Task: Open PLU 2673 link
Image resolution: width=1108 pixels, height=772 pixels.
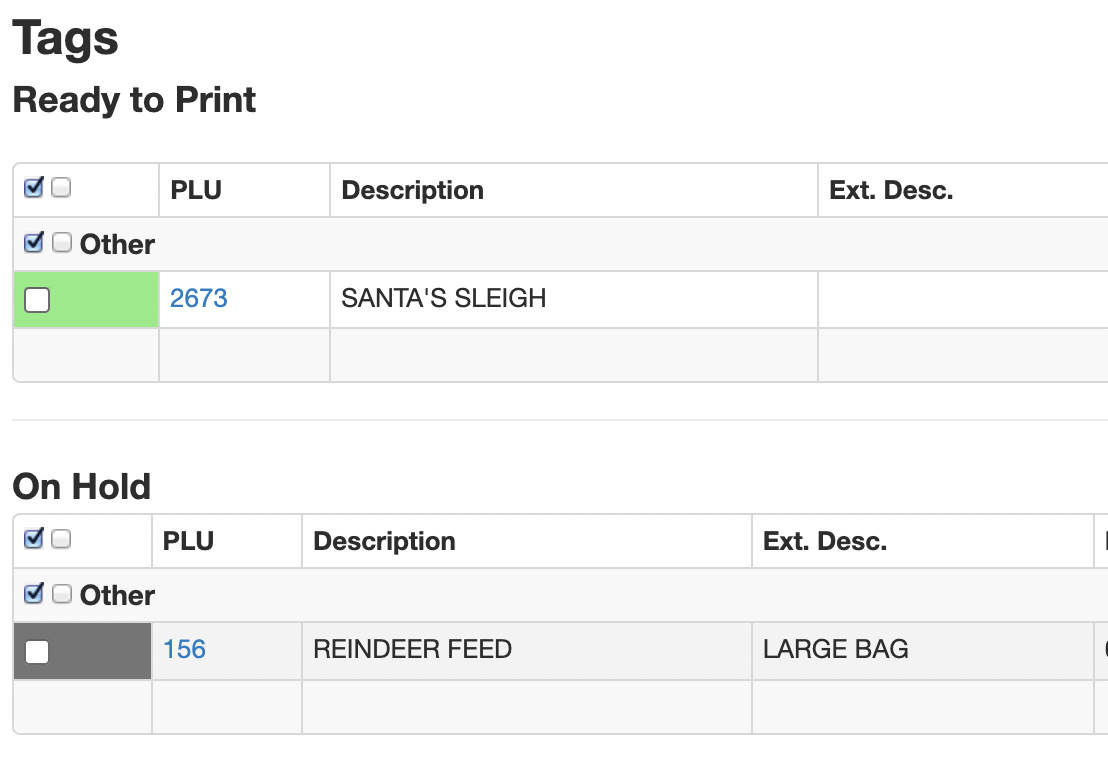Action: click(198, 298)
